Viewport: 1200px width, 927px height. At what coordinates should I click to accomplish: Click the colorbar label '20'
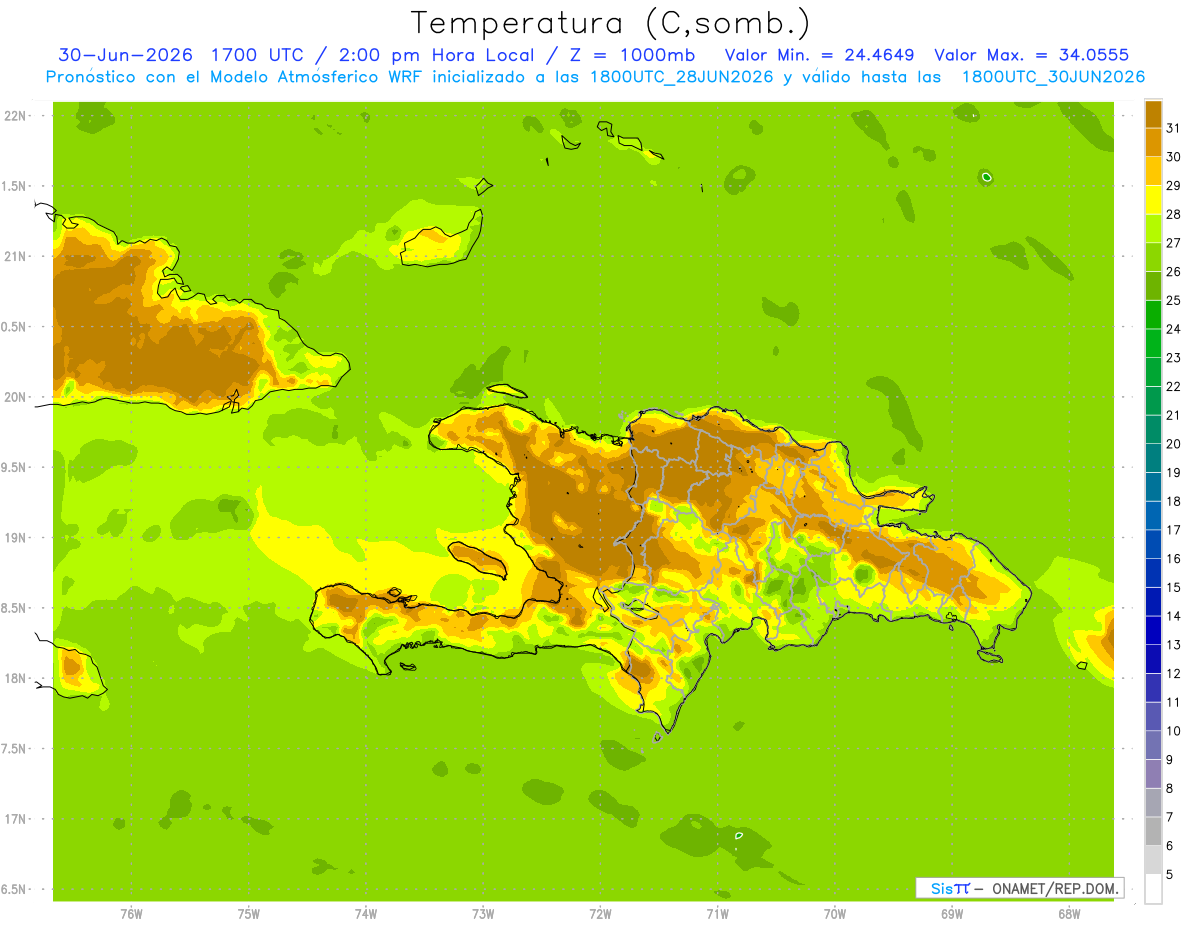point(1174,444)
